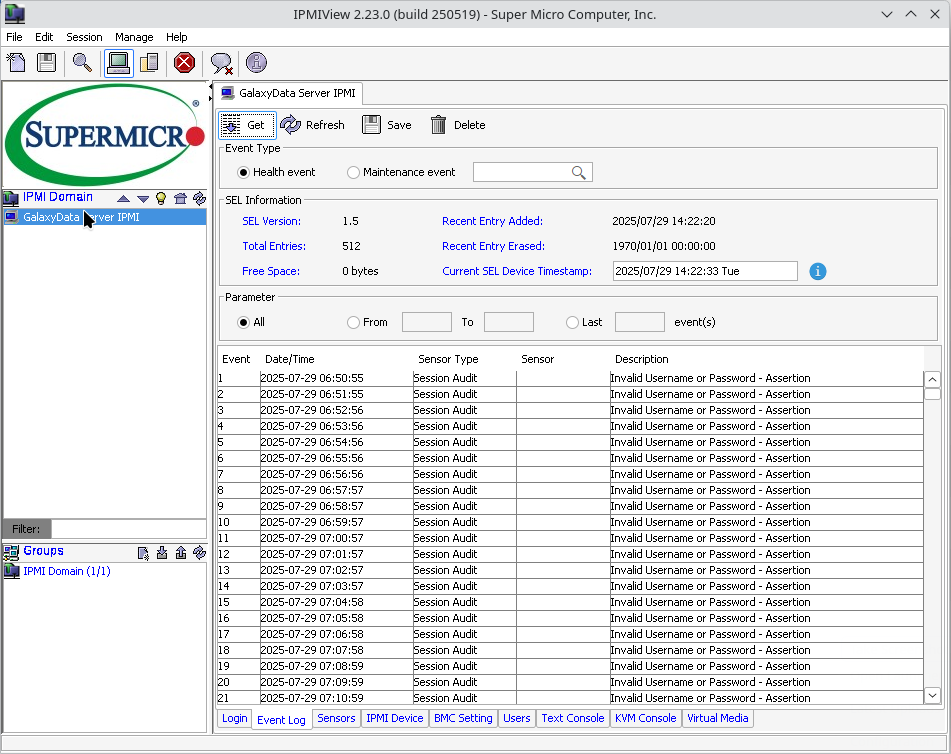Select the Event Log tab
Screen dimensions: 951x754
tap(281, 719)
